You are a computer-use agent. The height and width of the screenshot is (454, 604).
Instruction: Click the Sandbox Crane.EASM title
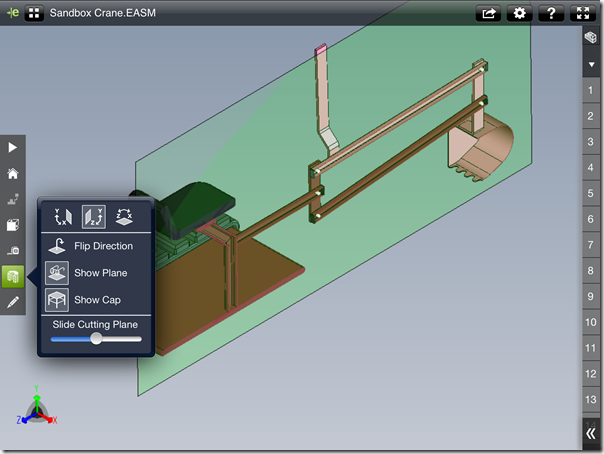click(102, 13)
